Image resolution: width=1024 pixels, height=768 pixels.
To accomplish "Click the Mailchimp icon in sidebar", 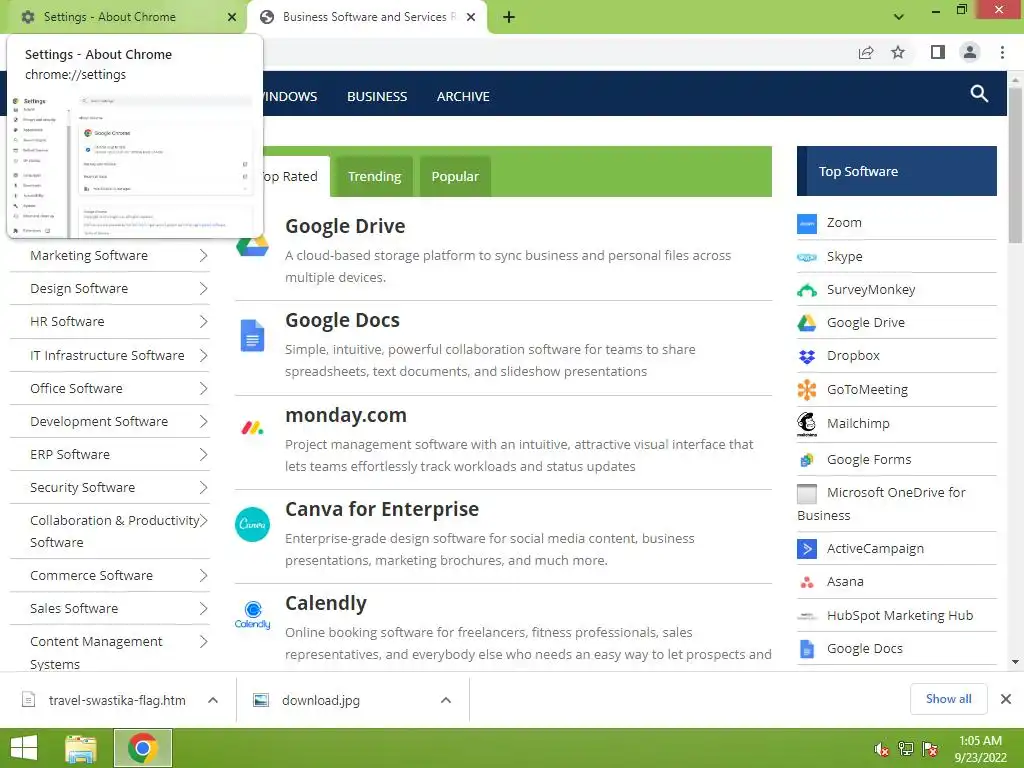I will (x=807, y=424).
